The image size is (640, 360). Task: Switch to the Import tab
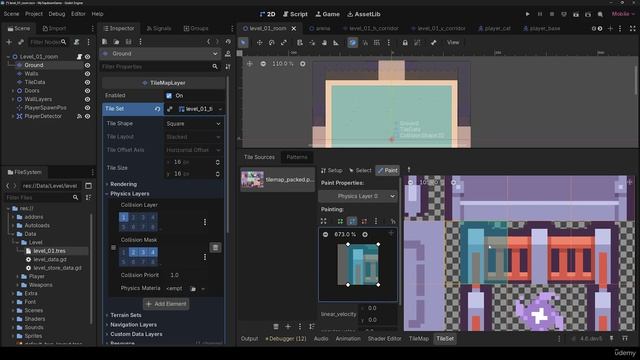[x=54, y=29]
